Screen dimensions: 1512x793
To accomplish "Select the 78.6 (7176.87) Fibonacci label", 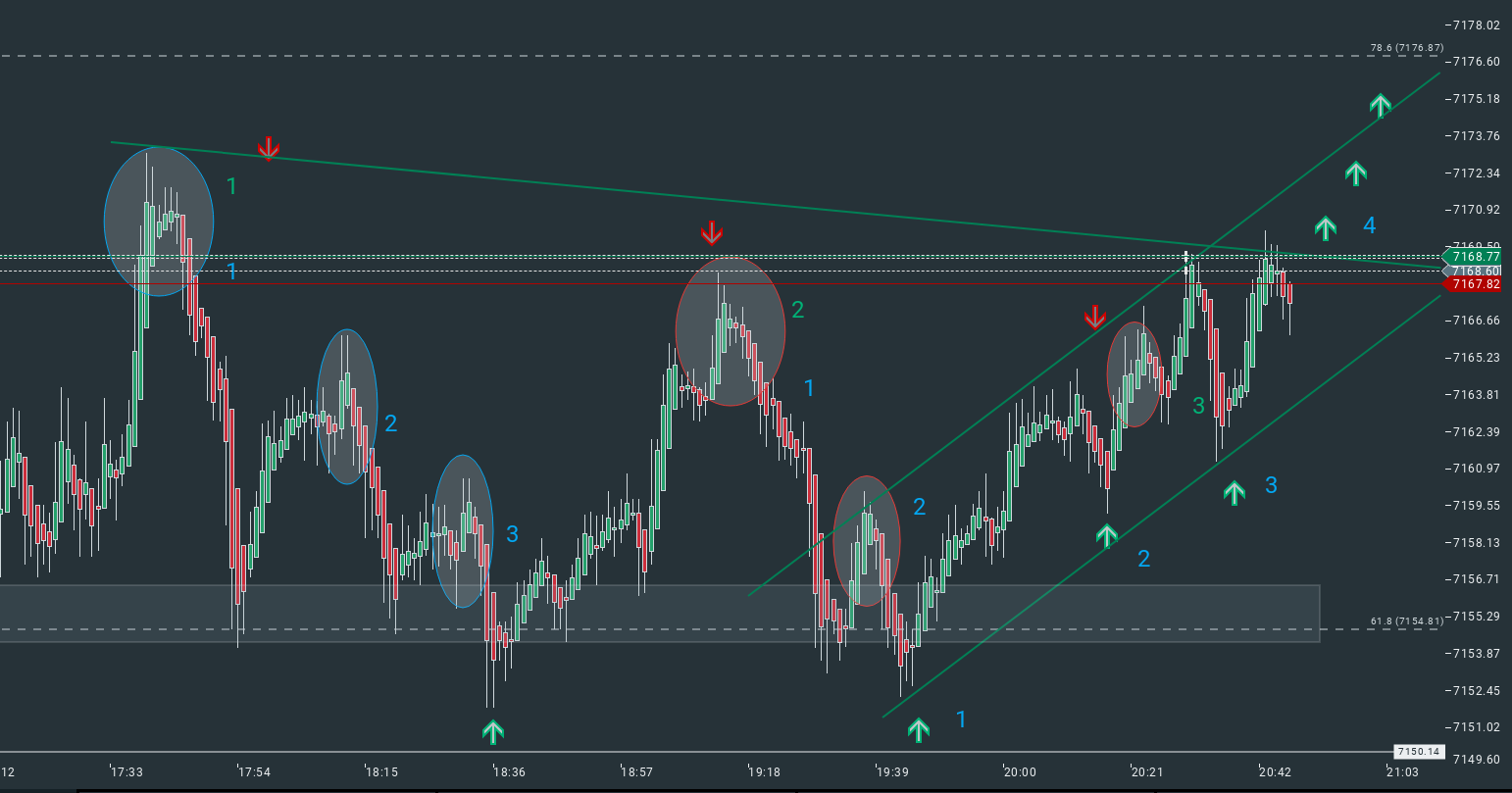I will pyautogui.click(x=1407, y=48).
